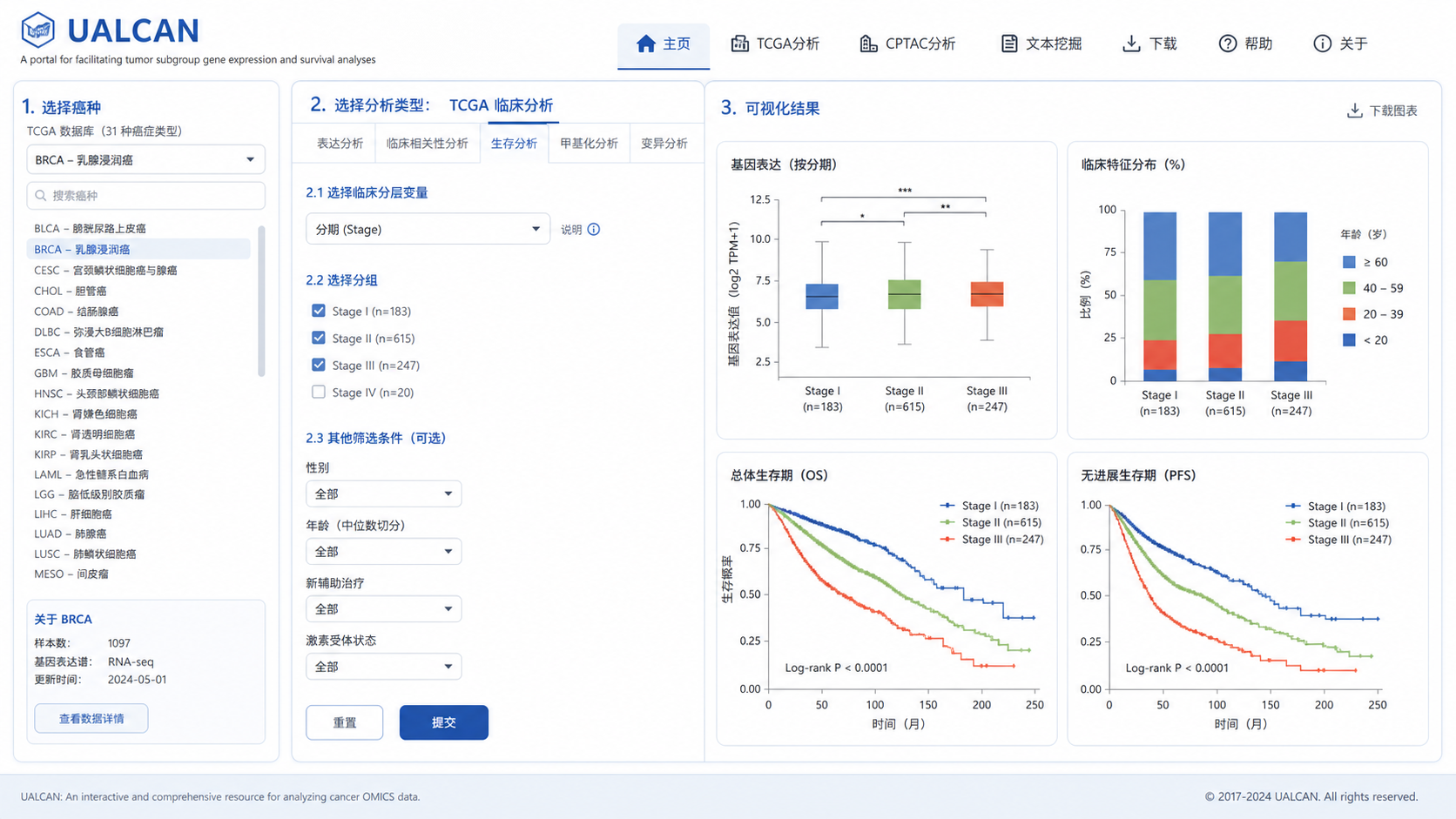Click the ≥ 60 age legend swatch
This screenshot has width=1456, height=819.
coord(1349,262)
